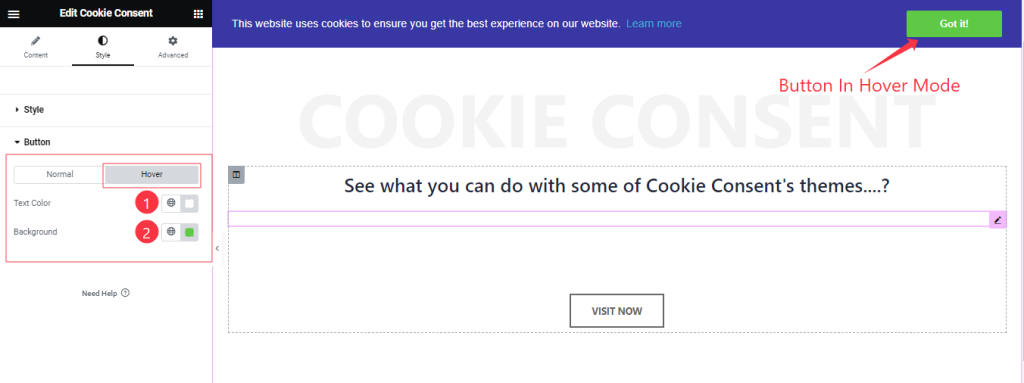Click the Text Color globe icon
The image size is (1024, 383).
click(170, 203)
